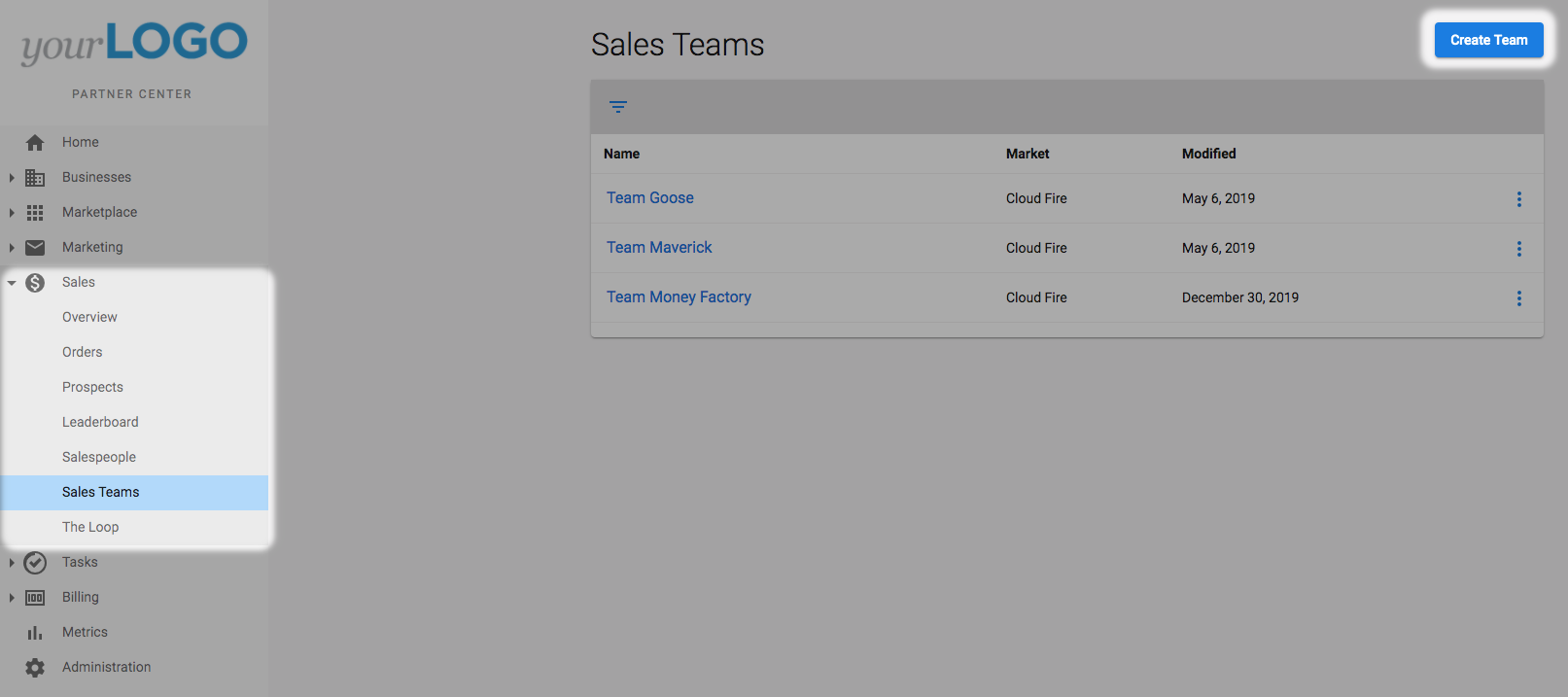Expand the Marketing menu arrow

tap(12, 248)
